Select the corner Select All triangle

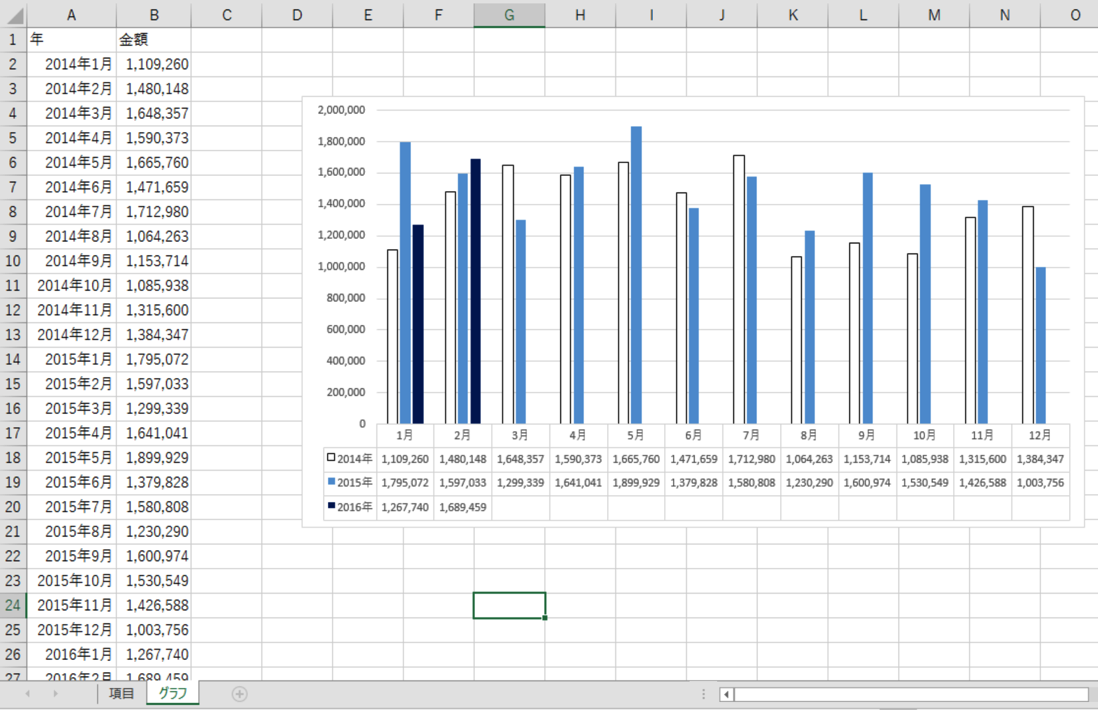pyautogui.click(x=13, y=15)
